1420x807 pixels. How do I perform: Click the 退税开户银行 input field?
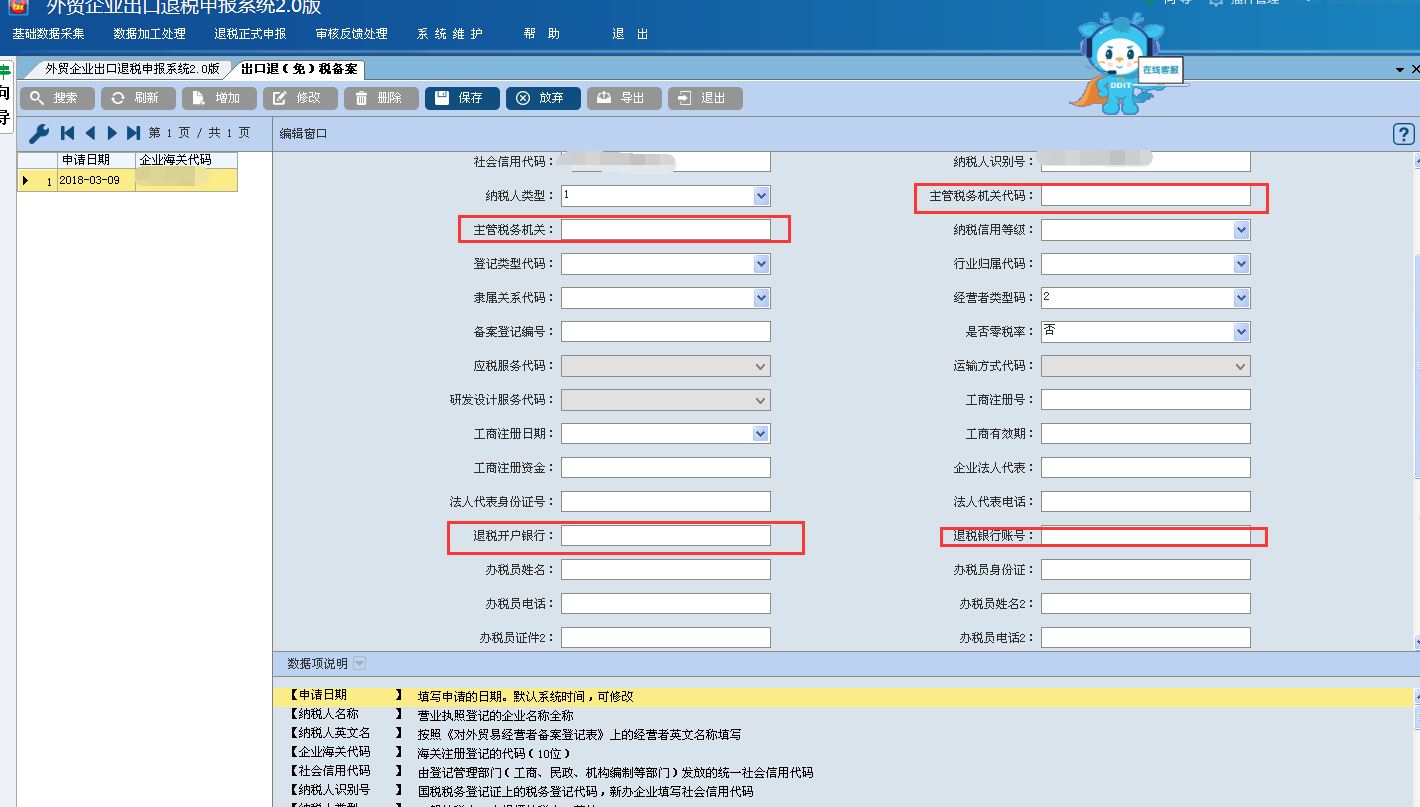(x=665, y=536)
